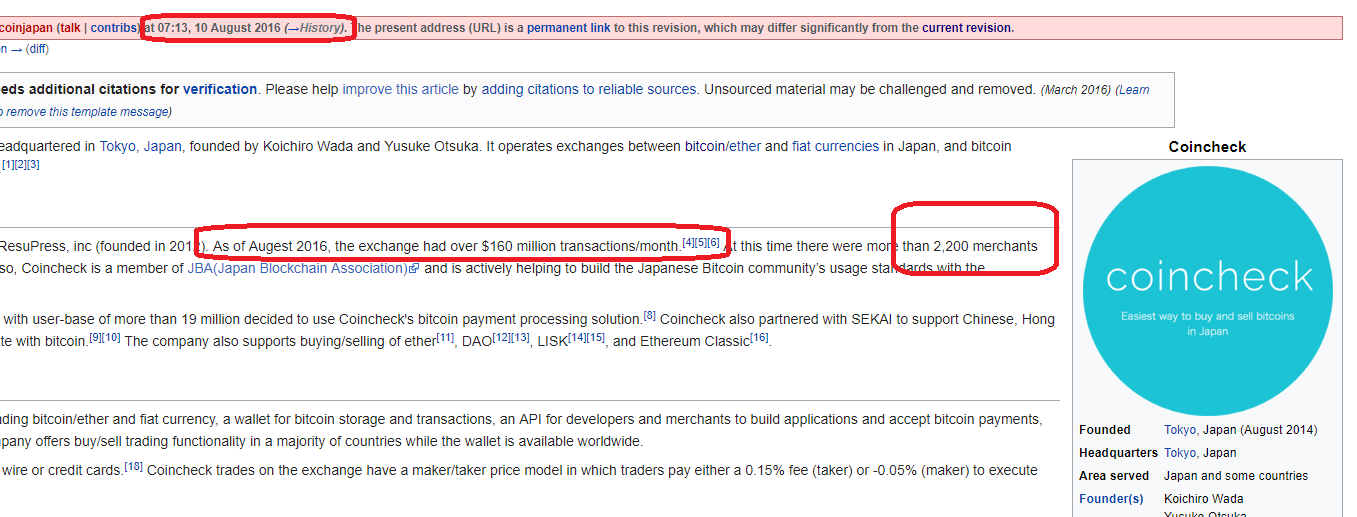1357x517 pixels.
Task: Go to the 'current revision' link
Action: tap(966, 28)
